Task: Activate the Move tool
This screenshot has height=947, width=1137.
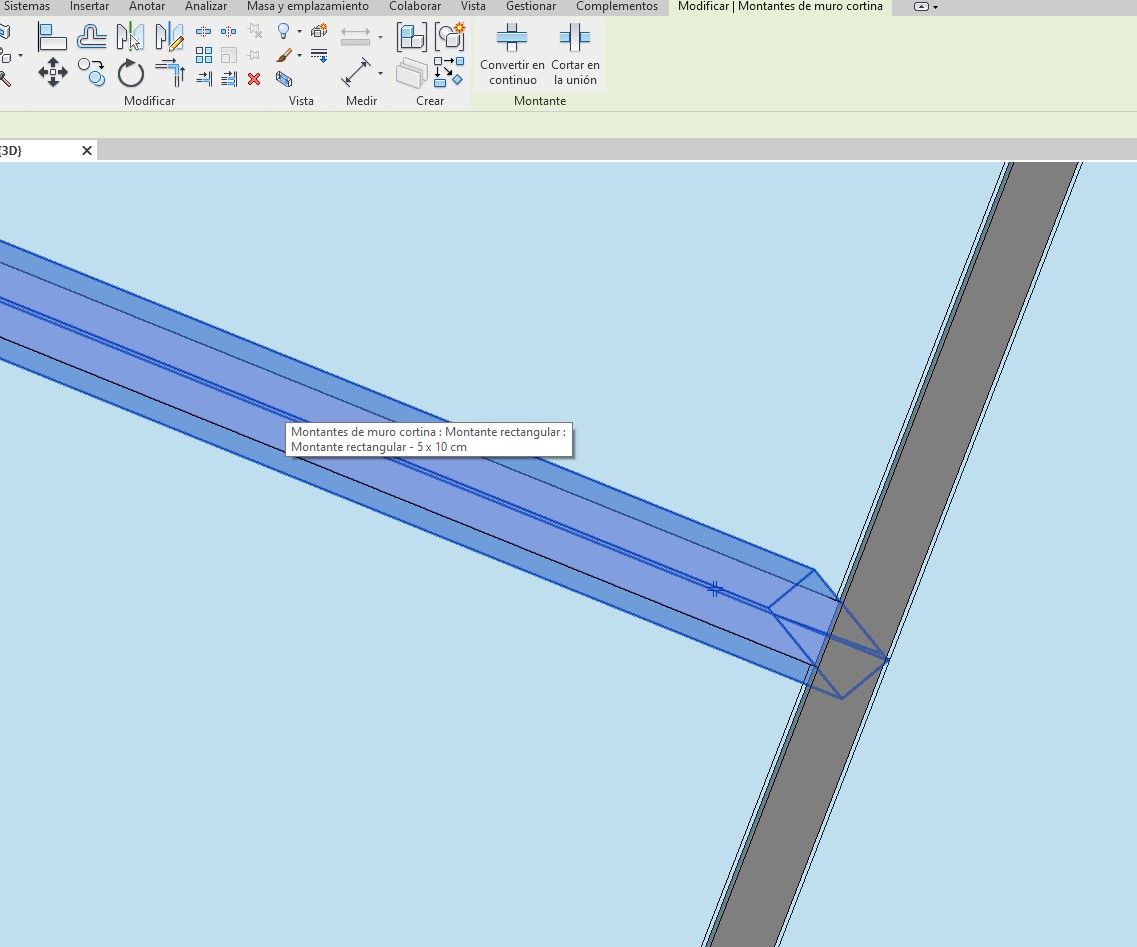Action: pos(52,73)
